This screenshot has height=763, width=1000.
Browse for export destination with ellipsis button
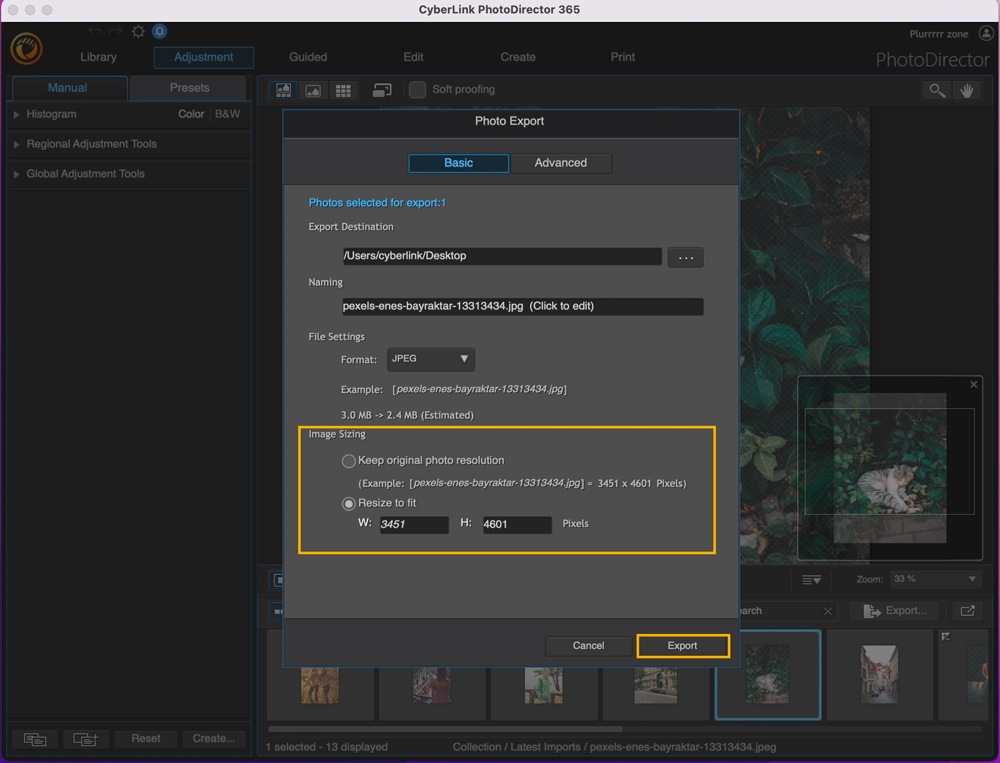[x=686, y=257]
